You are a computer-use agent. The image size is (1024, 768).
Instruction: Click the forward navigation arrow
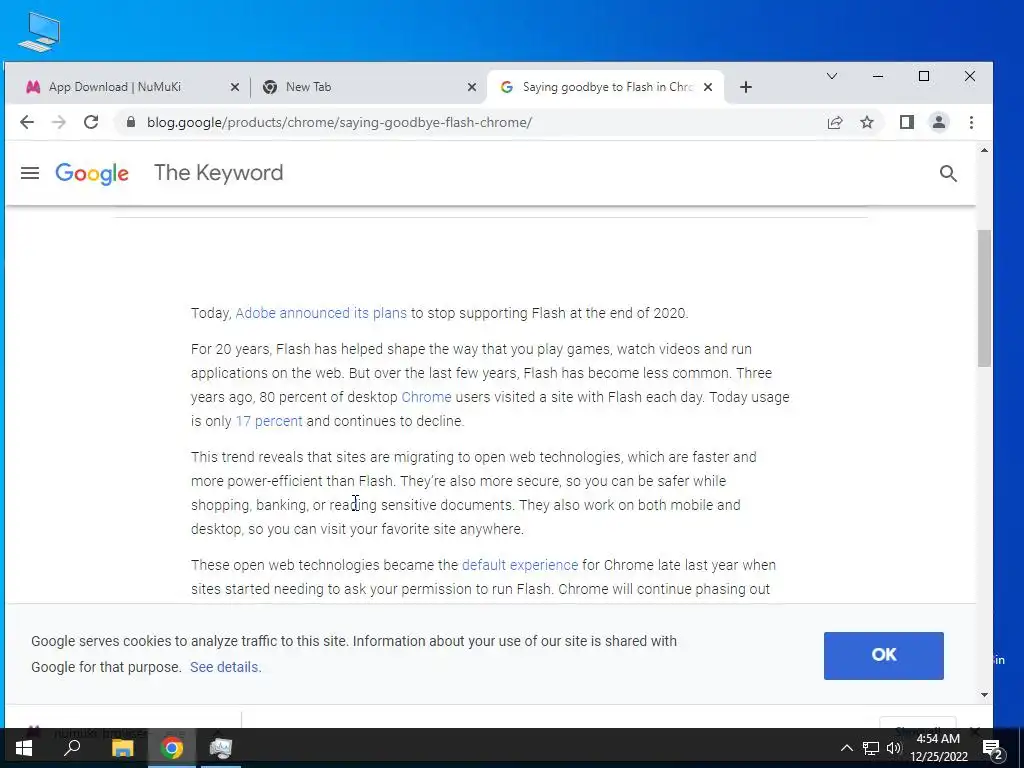(59, 122)
